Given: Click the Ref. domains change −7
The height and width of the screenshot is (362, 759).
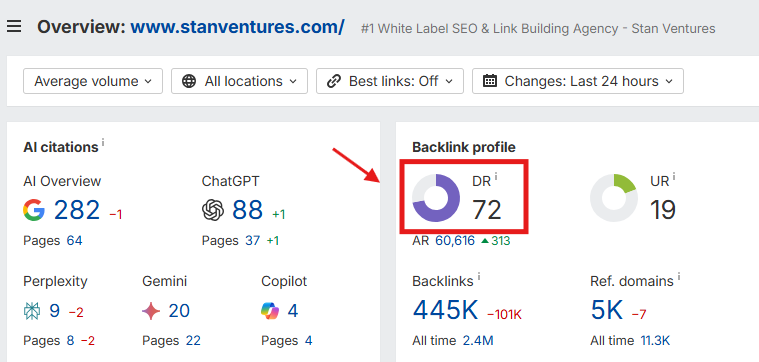Looking at the screenshot, I should 639,315.
